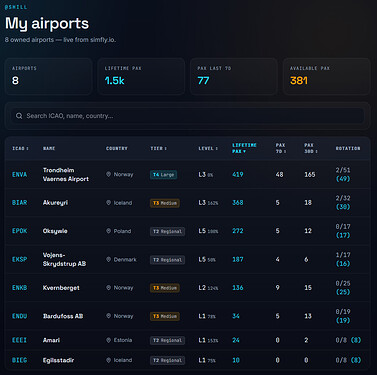
Task: Open EEEI airport link
Action: click(x=19, y=340)
